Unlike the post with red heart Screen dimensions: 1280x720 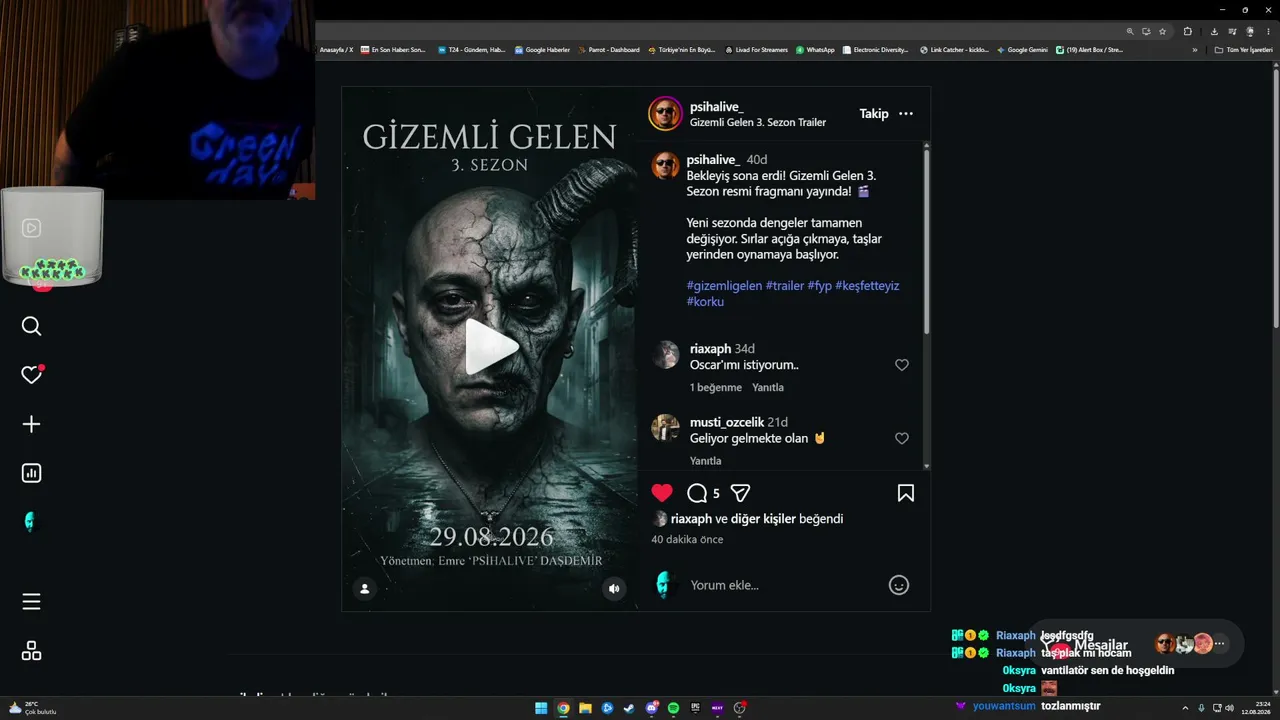(662, 493)
